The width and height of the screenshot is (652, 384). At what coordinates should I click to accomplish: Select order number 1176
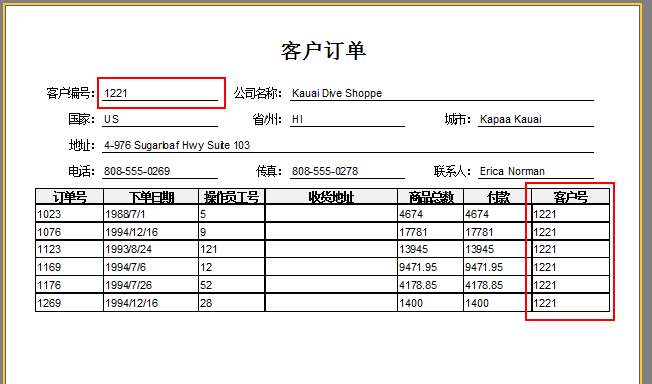point(49,285)
